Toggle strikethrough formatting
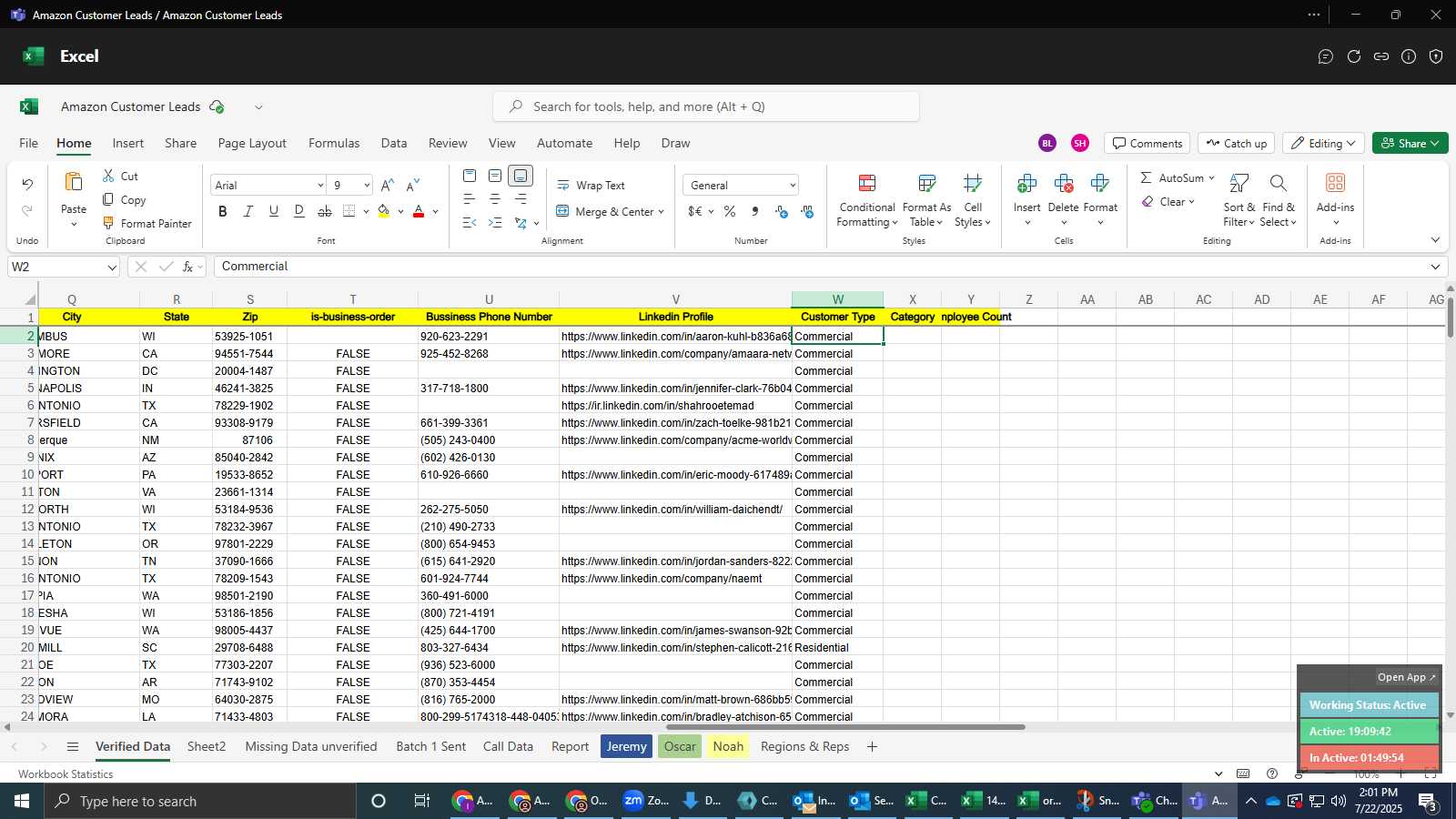 (x=325, y=211)
